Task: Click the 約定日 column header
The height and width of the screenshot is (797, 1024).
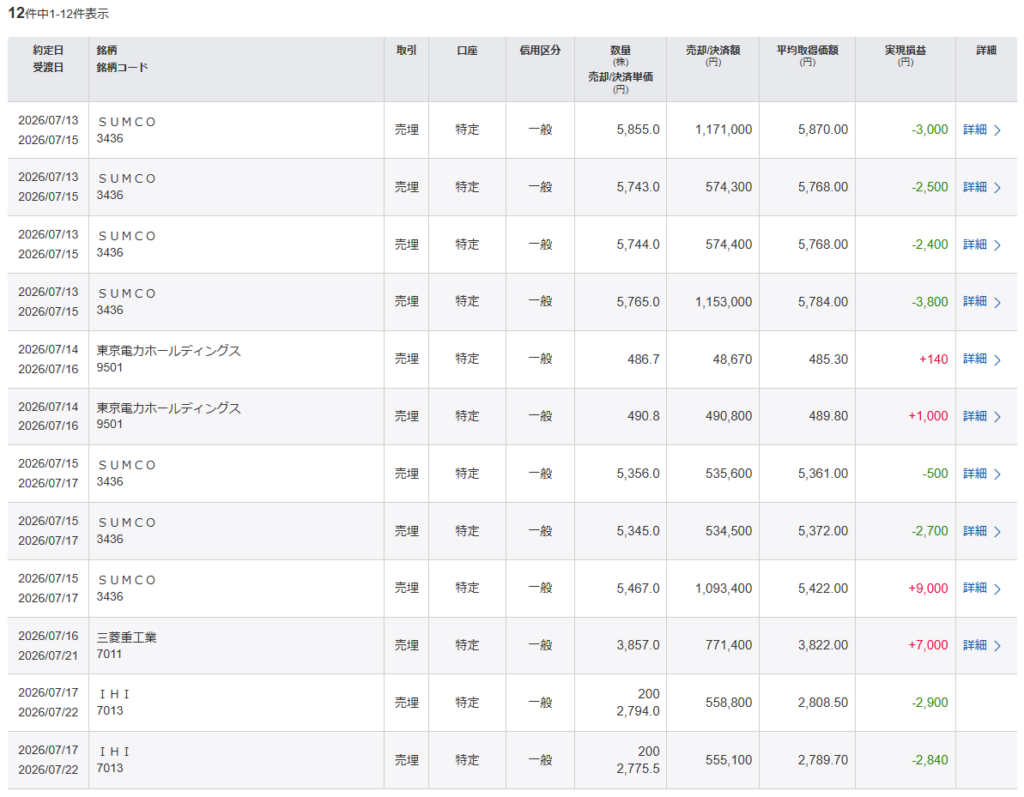Action: pos(48,50)
